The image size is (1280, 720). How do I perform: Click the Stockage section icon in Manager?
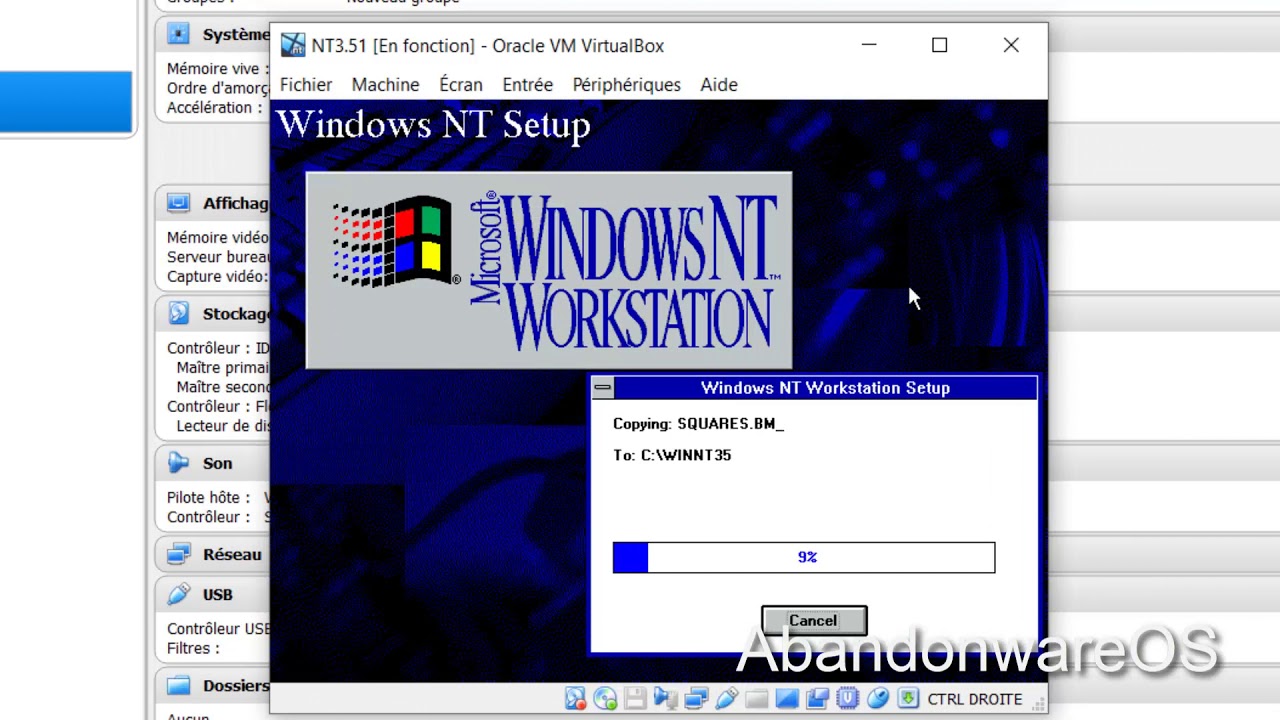[178, 313]
